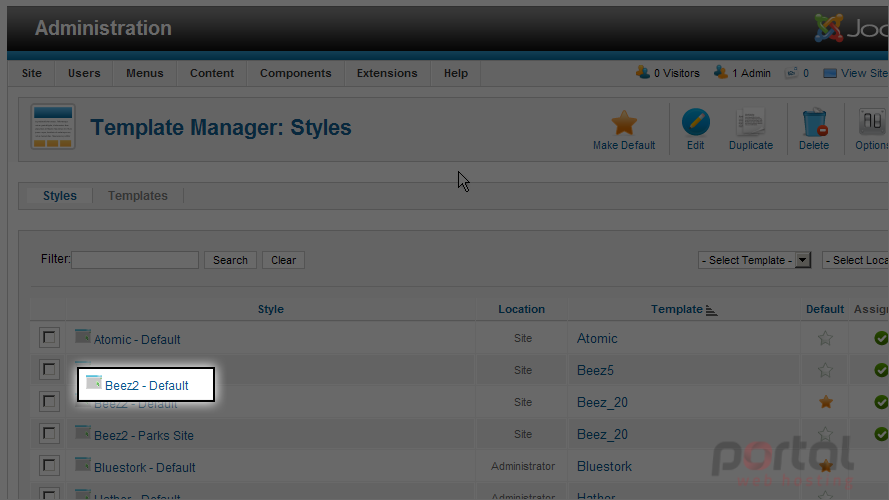Image resolution: width=889 pixels, height=500 pixels.
Task: Open the messages icon showing 0
Action: (x=791, y=73)
